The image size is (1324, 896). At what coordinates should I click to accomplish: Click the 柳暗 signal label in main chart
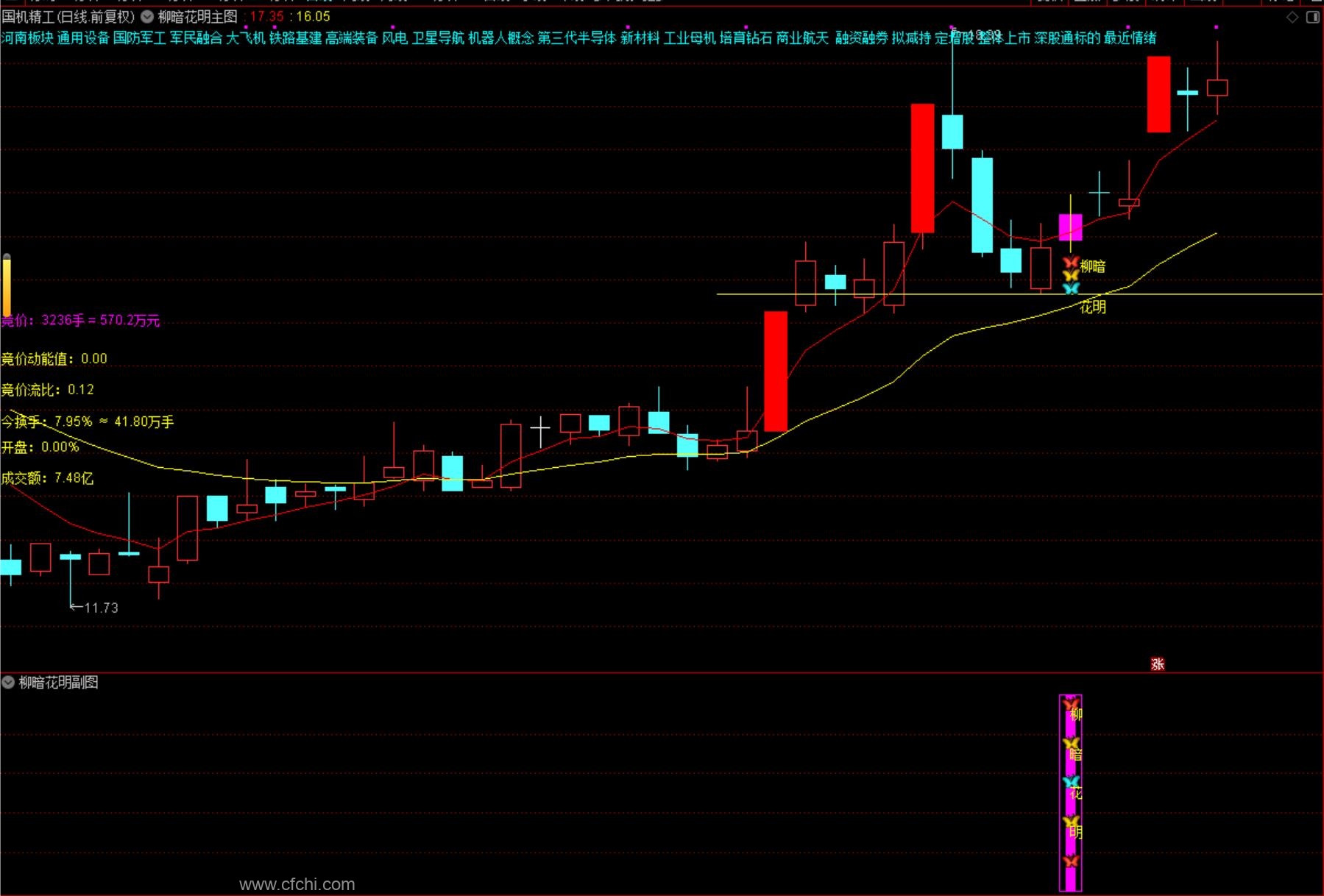(1093, 266)
